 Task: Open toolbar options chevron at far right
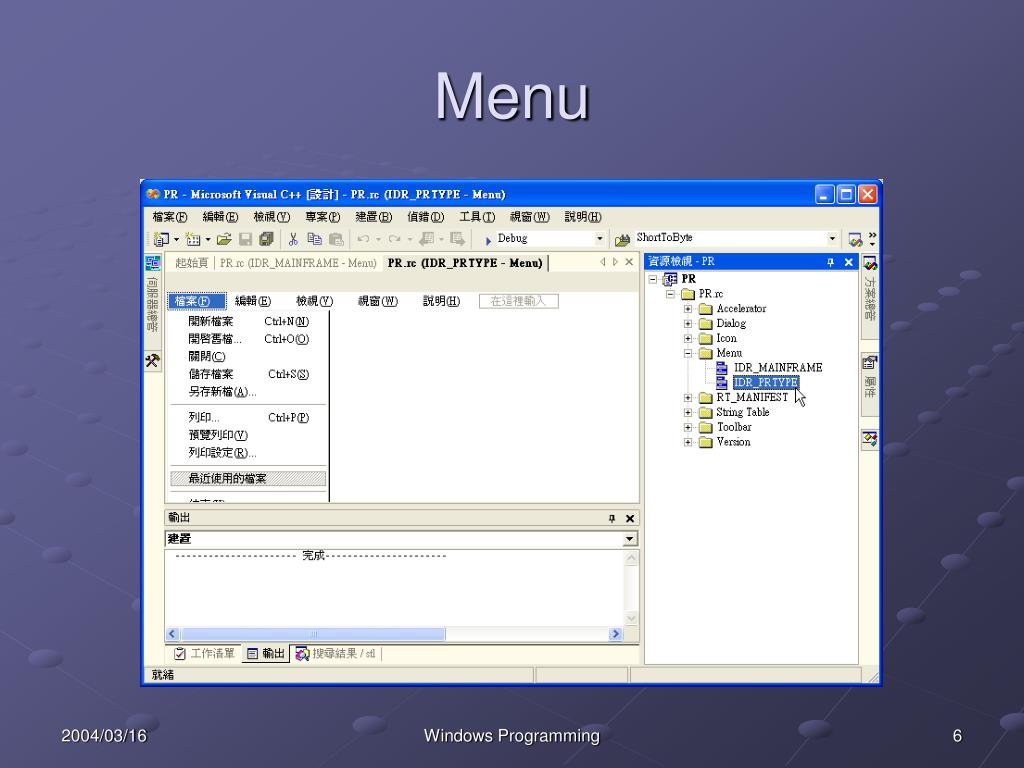tap(872, 239)
